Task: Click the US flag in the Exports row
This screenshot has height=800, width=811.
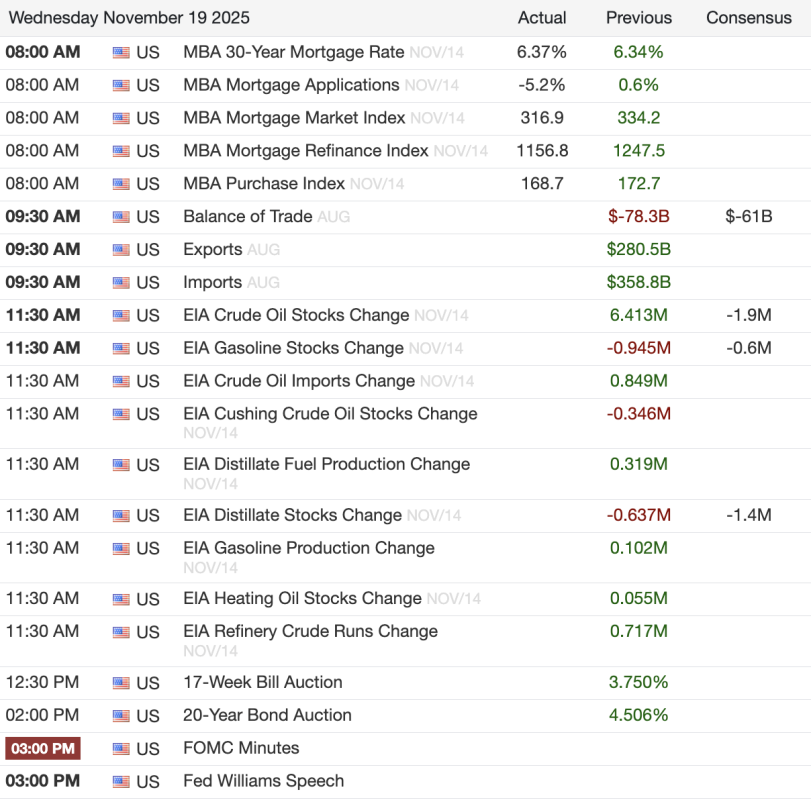Action: (x=121, y=250)
